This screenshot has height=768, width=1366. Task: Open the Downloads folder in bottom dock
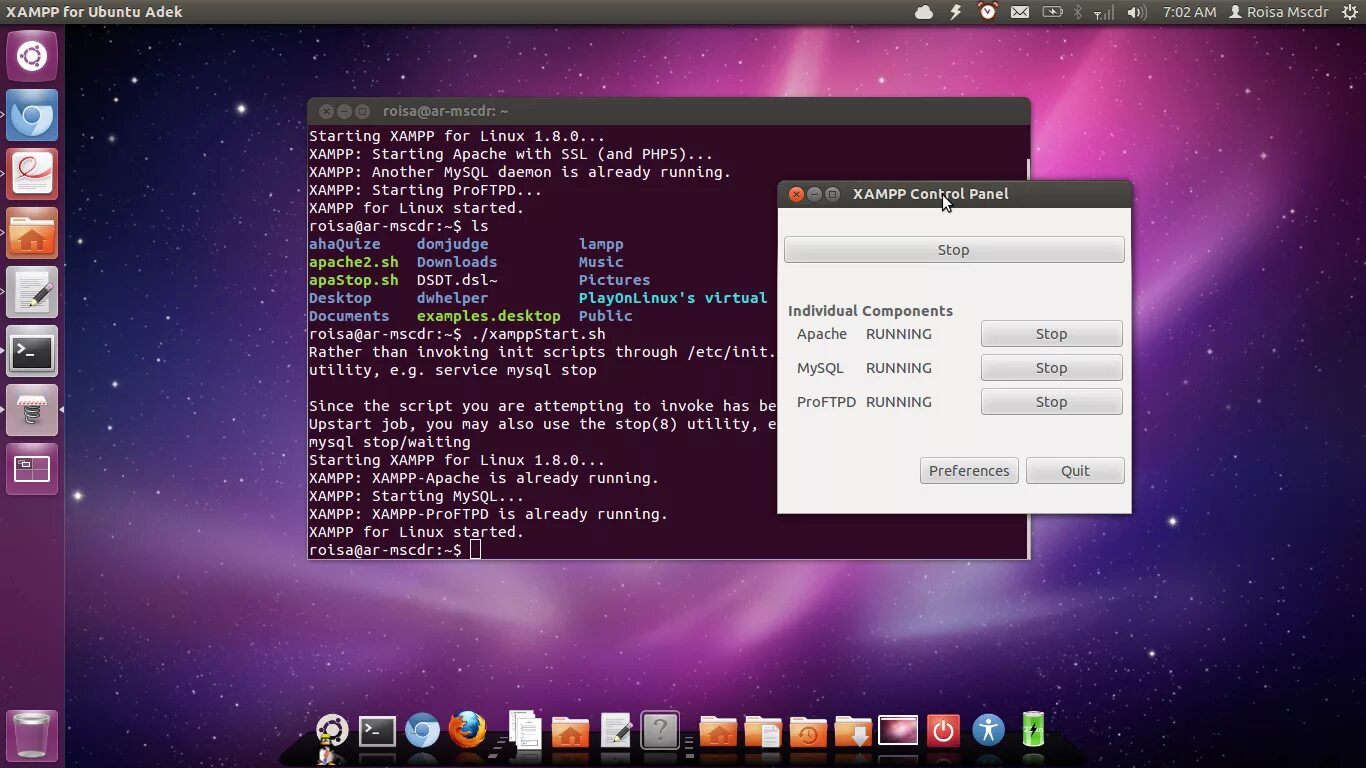[853, 732]
